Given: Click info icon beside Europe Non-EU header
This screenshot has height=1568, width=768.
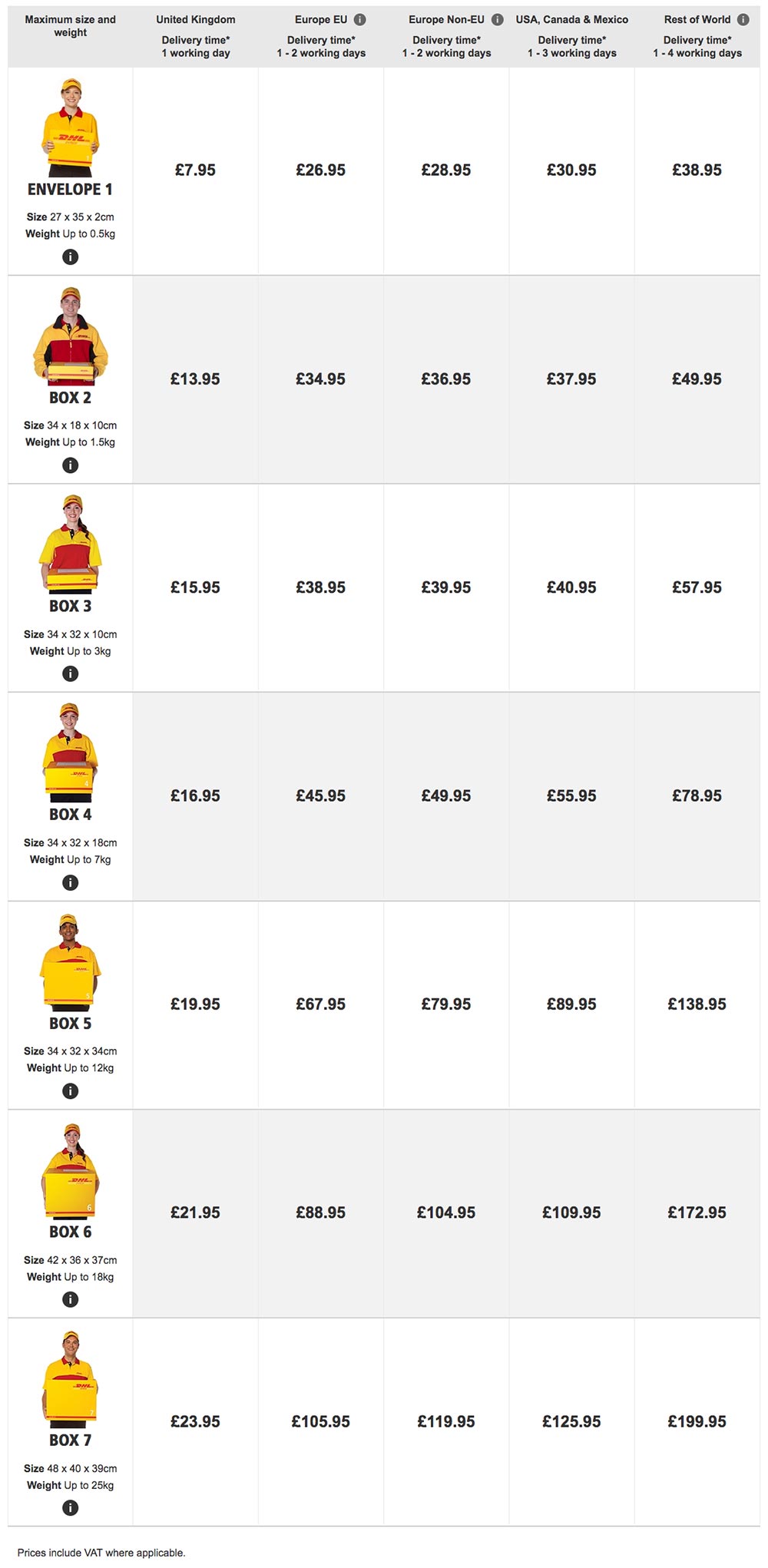Looking at the screenshot, I should click(498, 20).
